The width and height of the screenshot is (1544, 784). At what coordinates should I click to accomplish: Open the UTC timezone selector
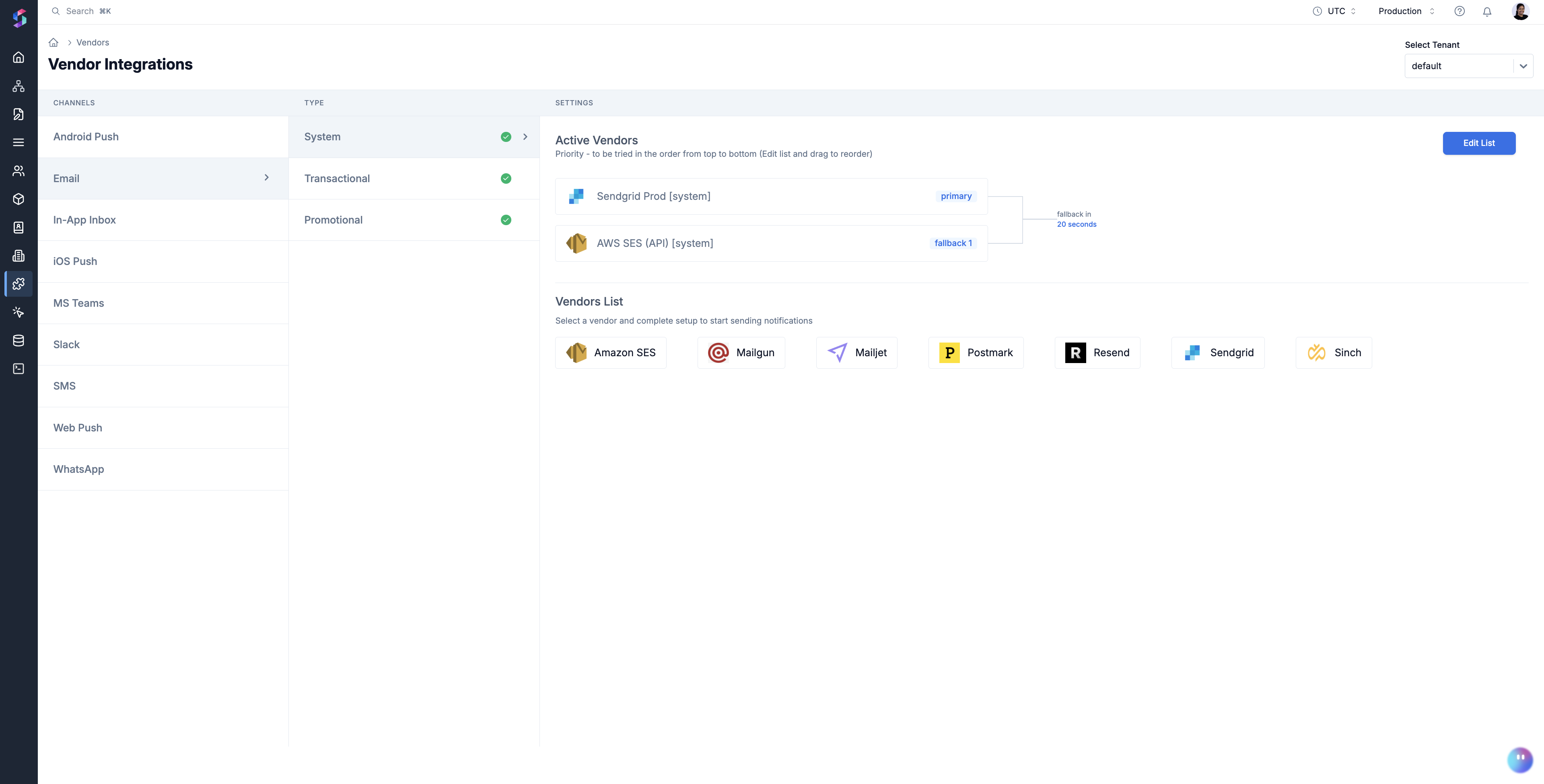pos(1336,11)
